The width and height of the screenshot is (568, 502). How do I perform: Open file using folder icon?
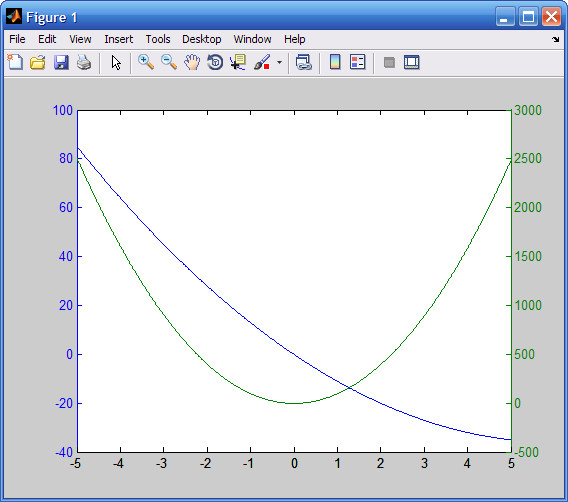point(38,62)
